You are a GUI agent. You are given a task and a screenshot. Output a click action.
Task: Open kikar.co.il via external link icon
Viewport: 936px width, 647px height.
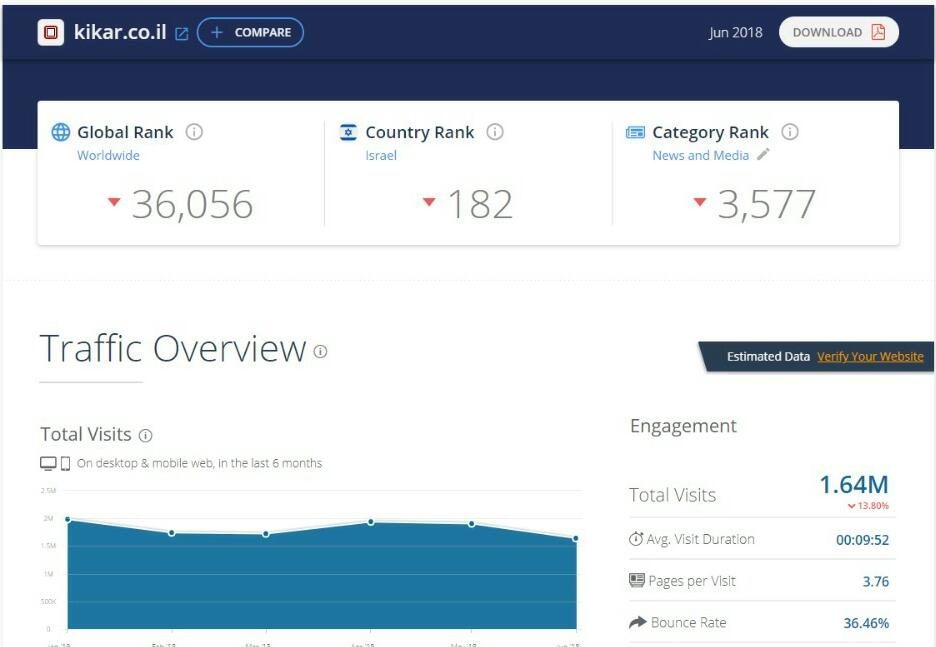(182, 34)
